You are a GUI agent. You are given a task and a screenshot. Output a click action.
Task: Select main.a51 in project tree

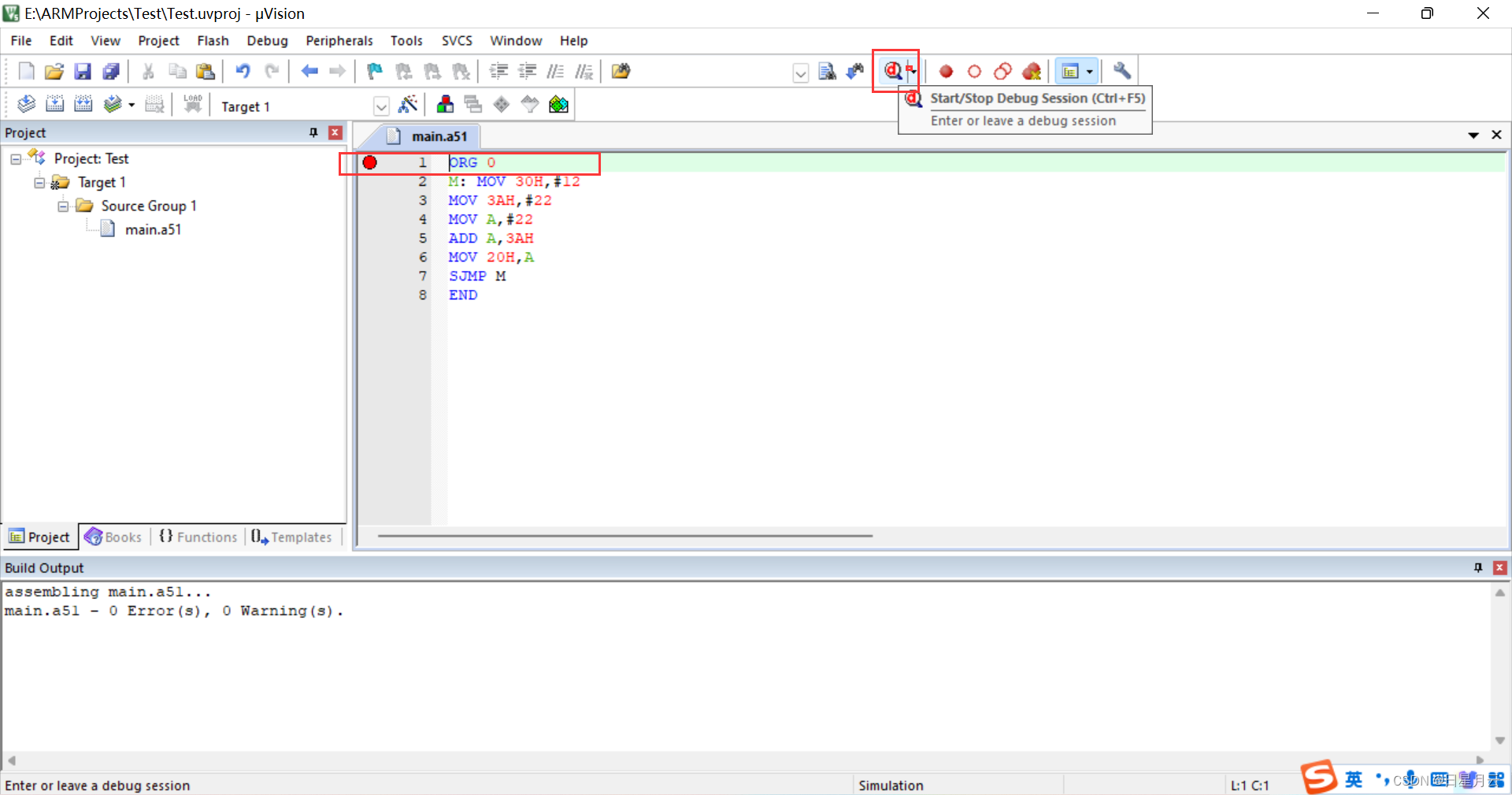(x=153, y=229)
